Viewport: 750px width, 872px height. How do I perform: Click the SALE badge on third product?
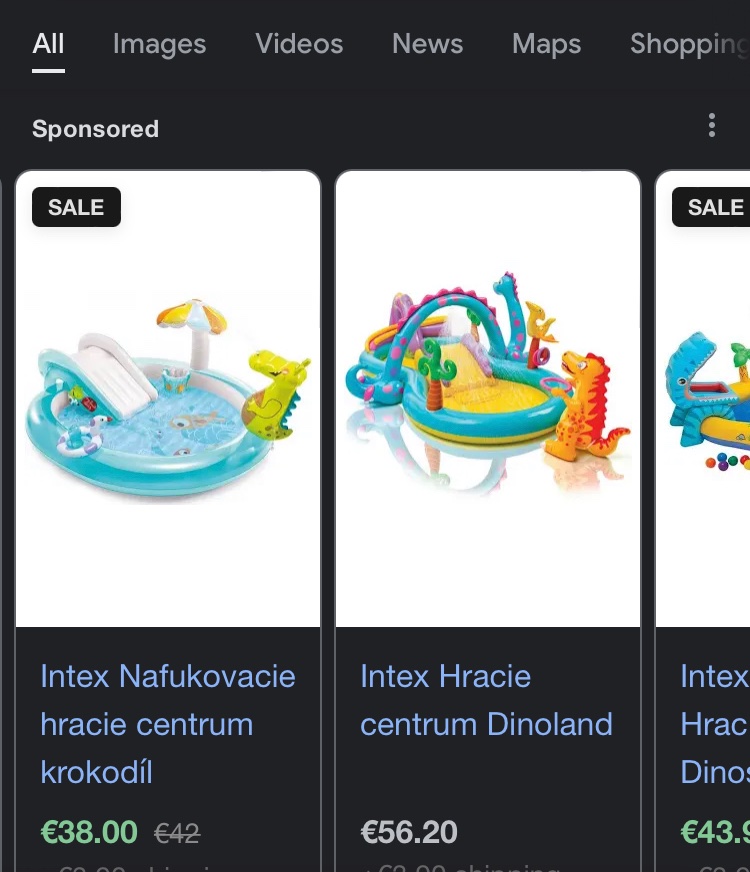715,207
